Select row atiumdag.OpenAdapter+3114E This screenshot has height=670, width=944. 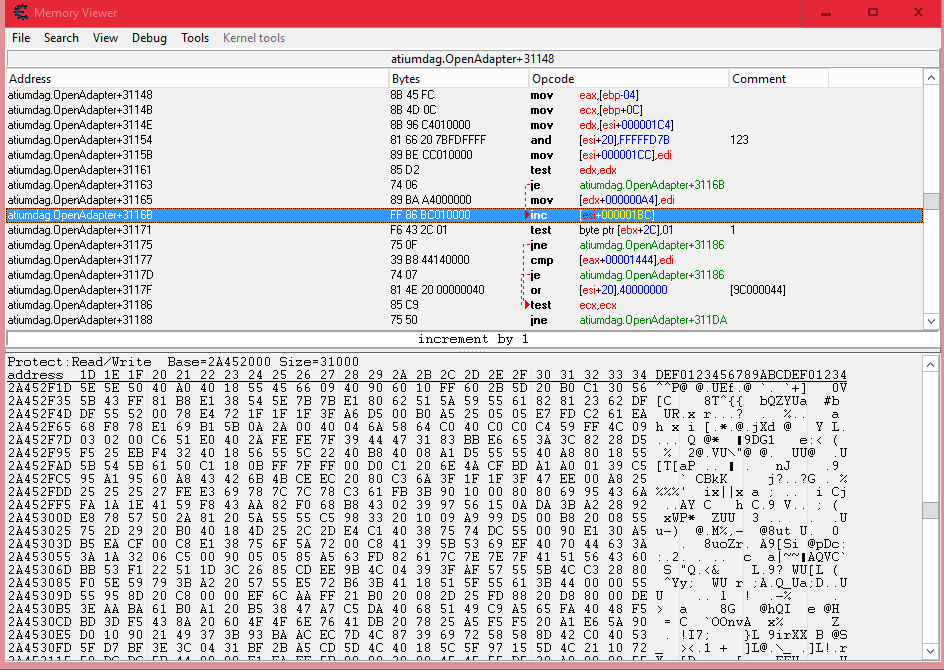(464, 125)
